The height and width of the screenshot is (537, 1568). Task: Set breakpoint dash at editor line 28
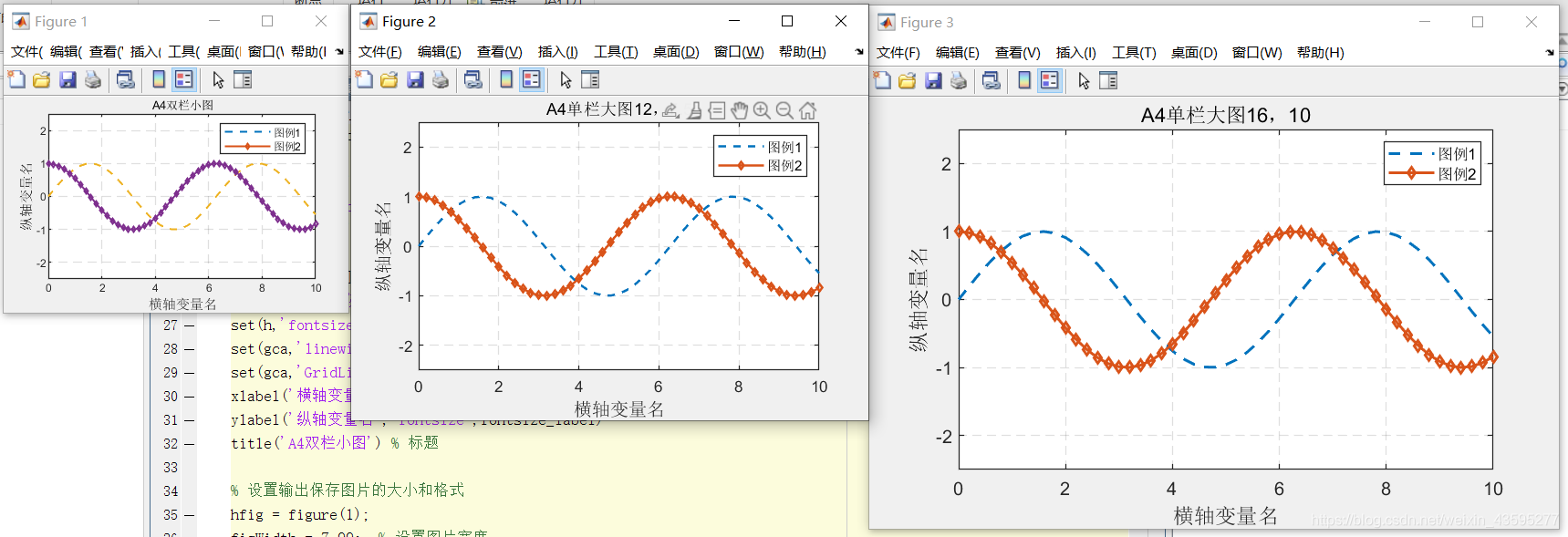190,349
